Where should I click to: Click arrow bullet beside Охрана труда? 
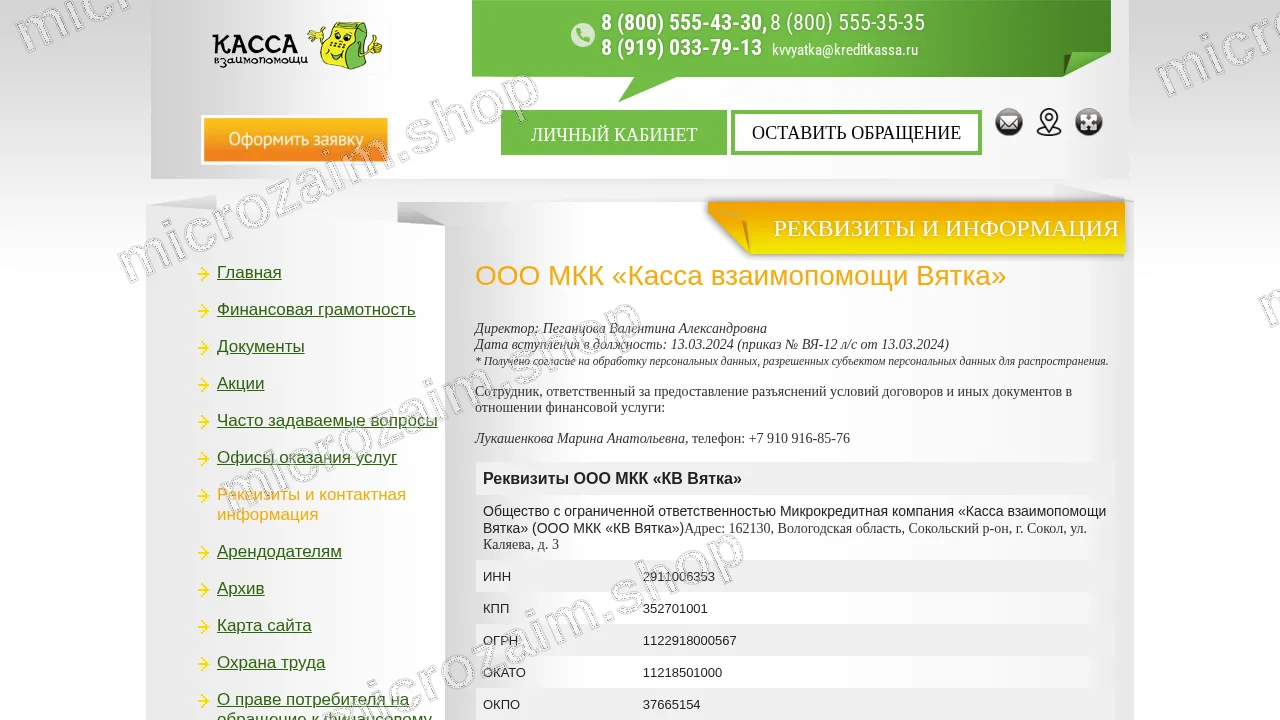[204, 664]
